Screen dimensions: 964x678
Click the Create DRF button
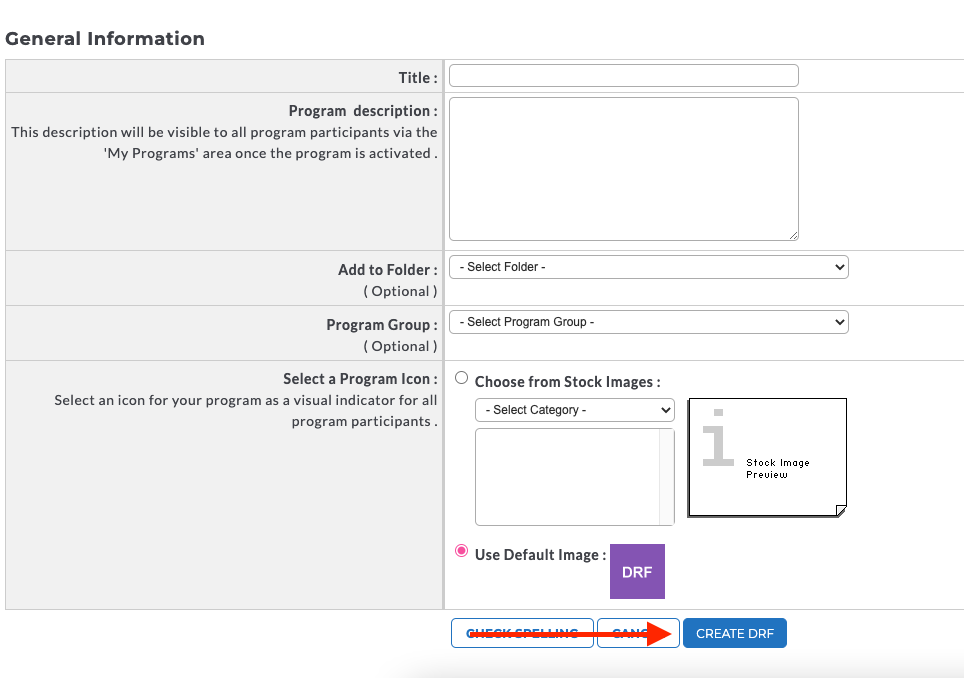tap(735, 633)
